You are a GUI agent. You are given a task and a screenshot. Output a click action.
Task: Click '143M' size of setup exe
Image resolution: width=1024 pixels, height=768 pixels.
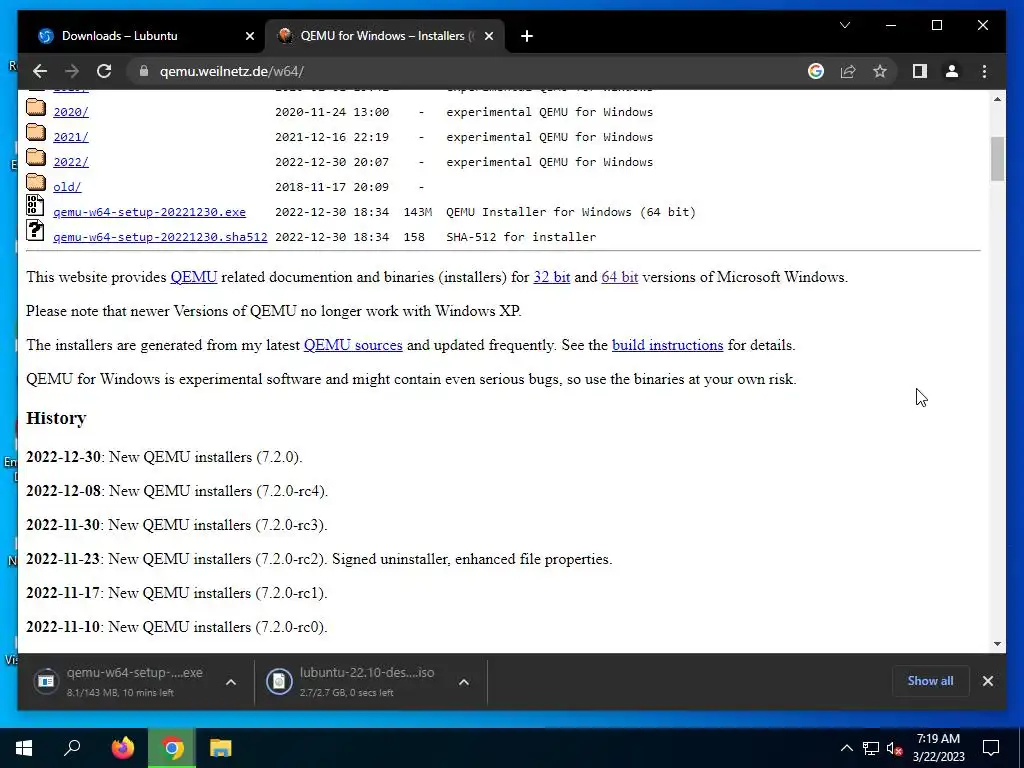tap(418, 212)
